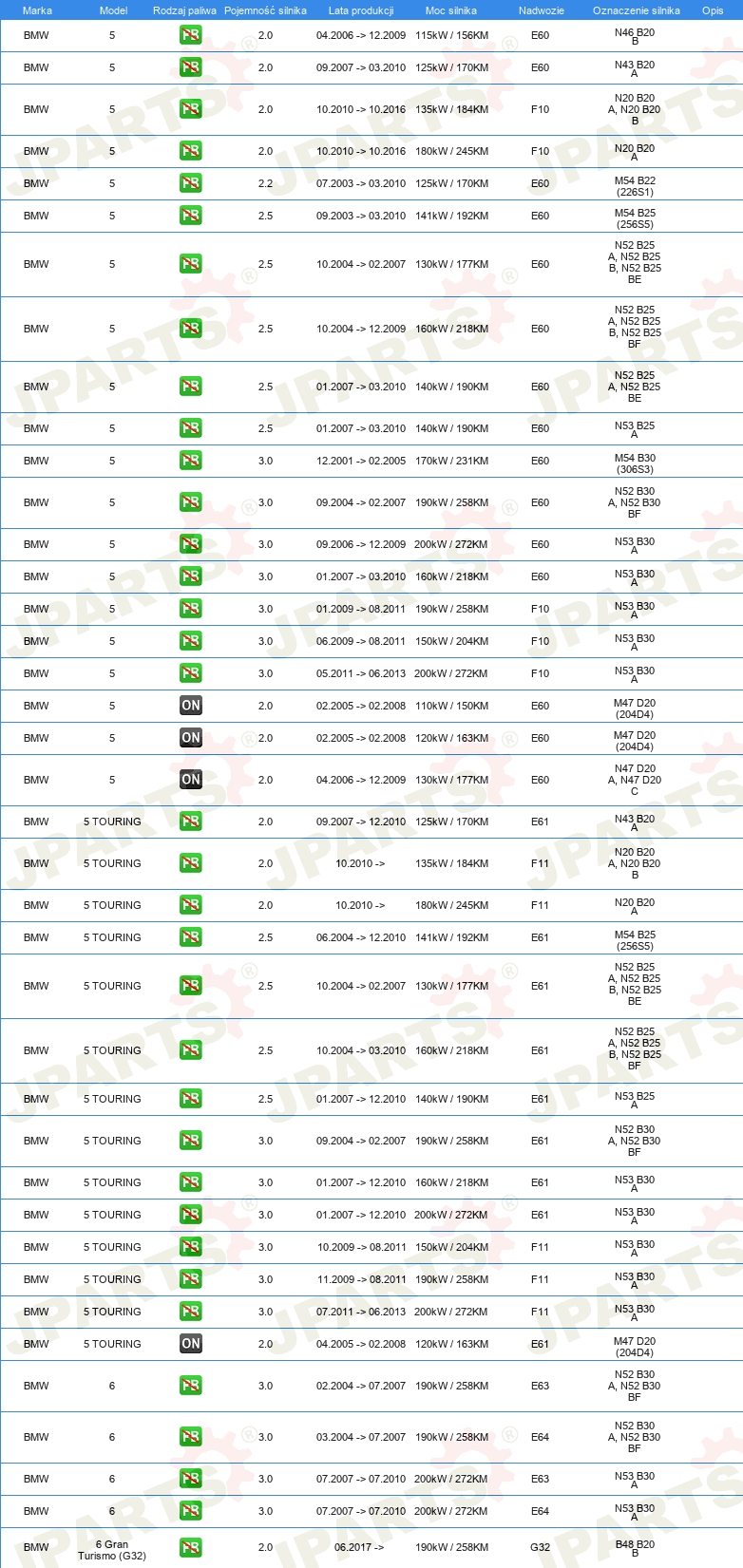Image resolution: width=743 pixels, height=1568 pixels.
Task: Click the PB icon in the 10.2009 -> 08.2011 row
Action: click(x=191, y=1247)
